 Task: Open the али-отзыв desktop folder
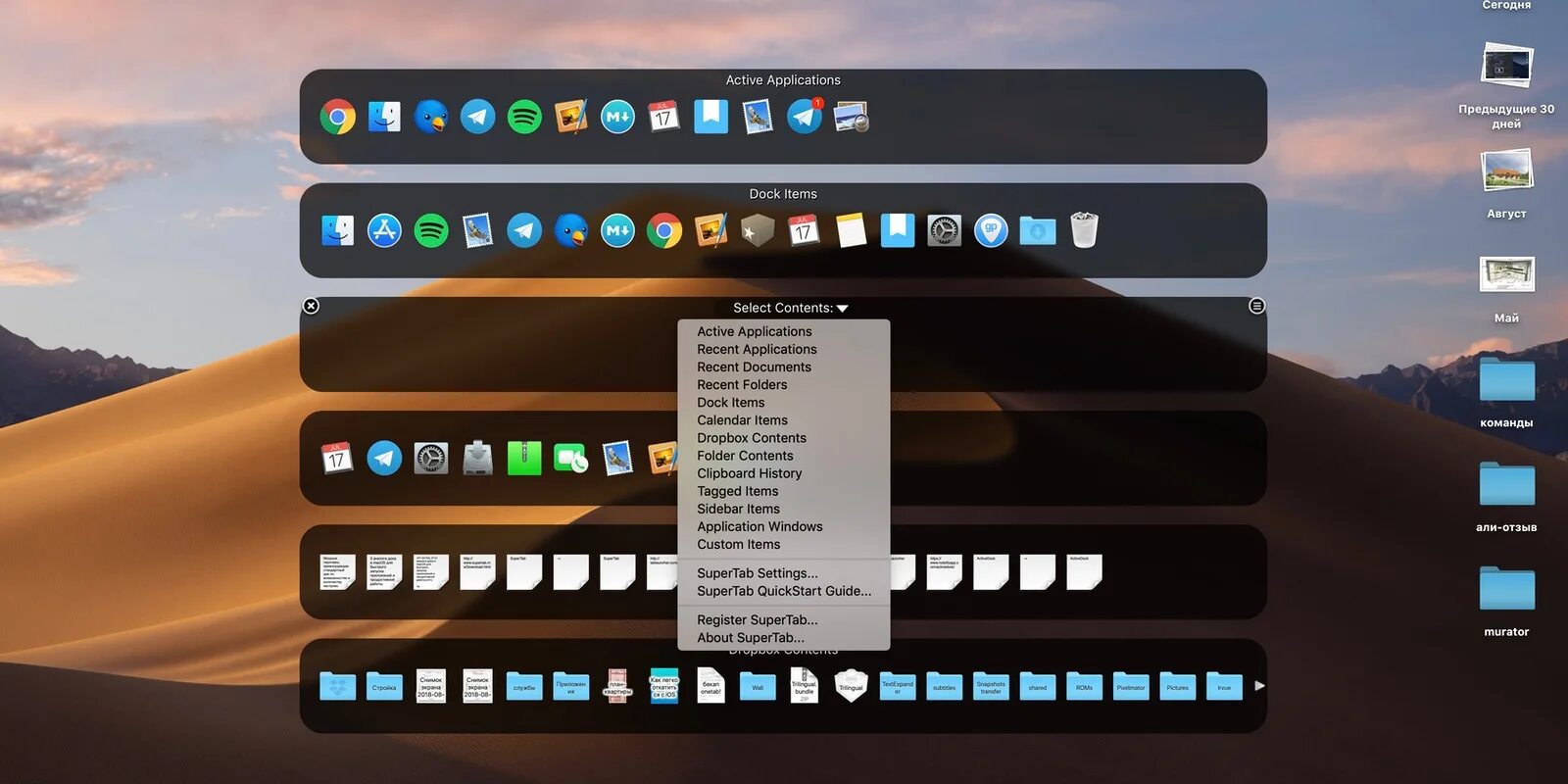[1507, 484]
